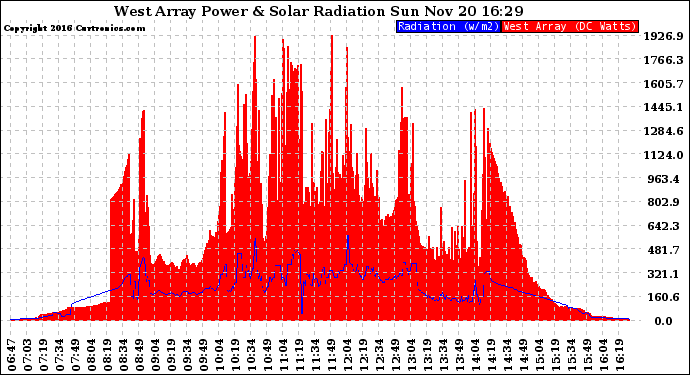
Task: Click the 11:49 time label
Action: click(331, 355)
